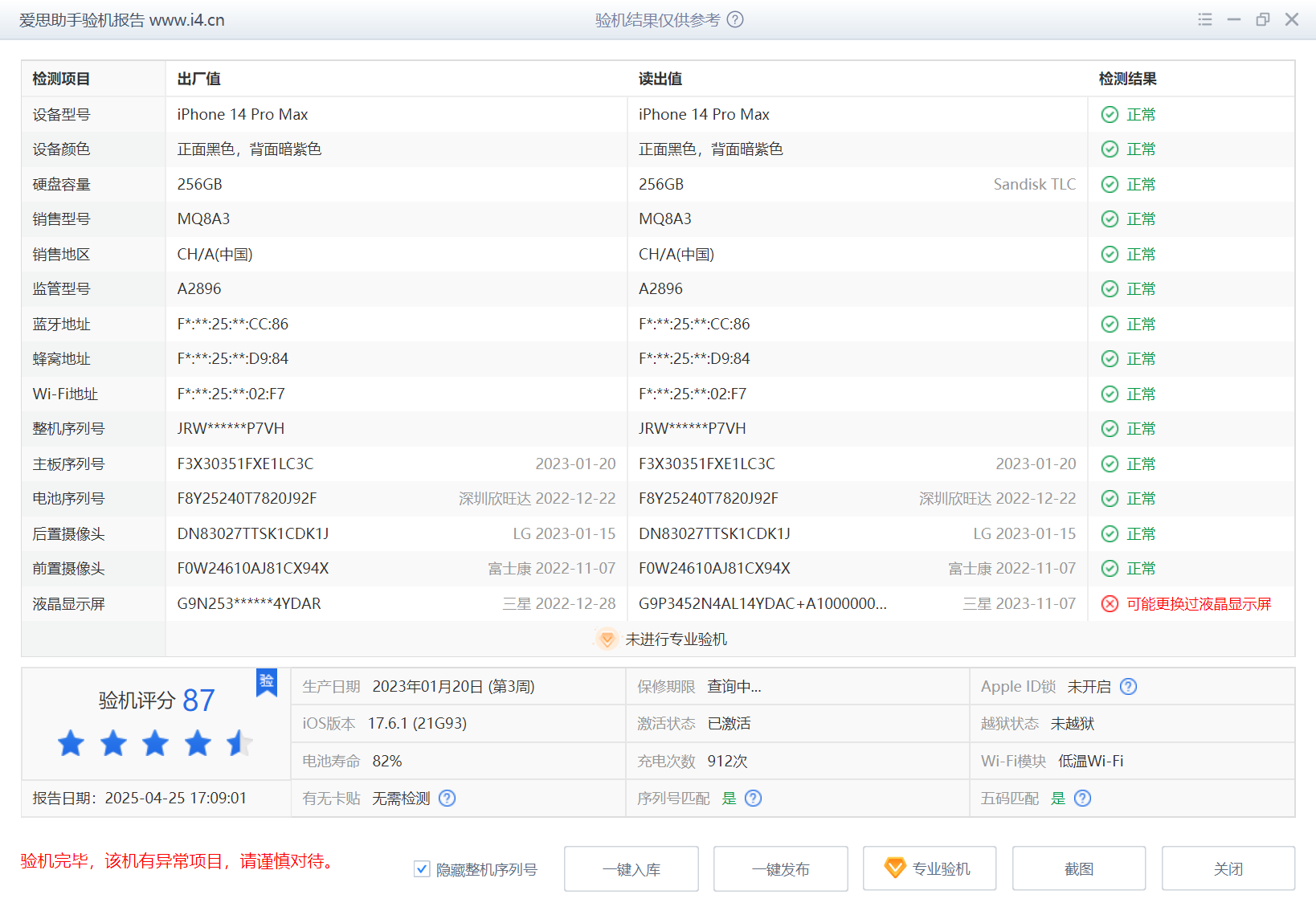This screenshot has width=1316, height=911.
Task: Click the 关闭 button
Action: coord(1228,868)
